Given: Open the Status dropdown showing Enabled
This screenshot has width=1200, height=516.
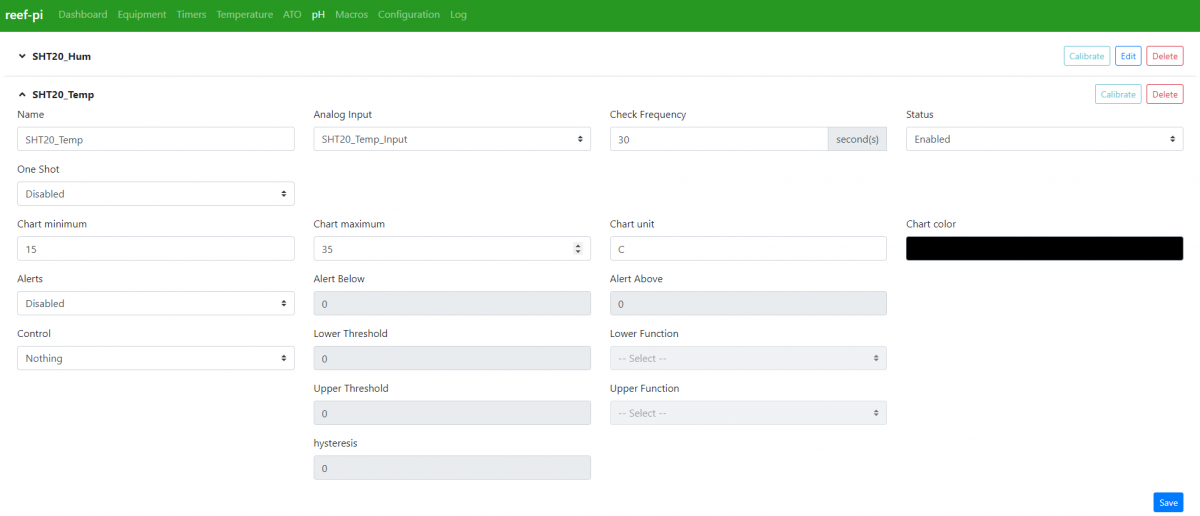Looking at the screenshot, I should [1044, 139].
